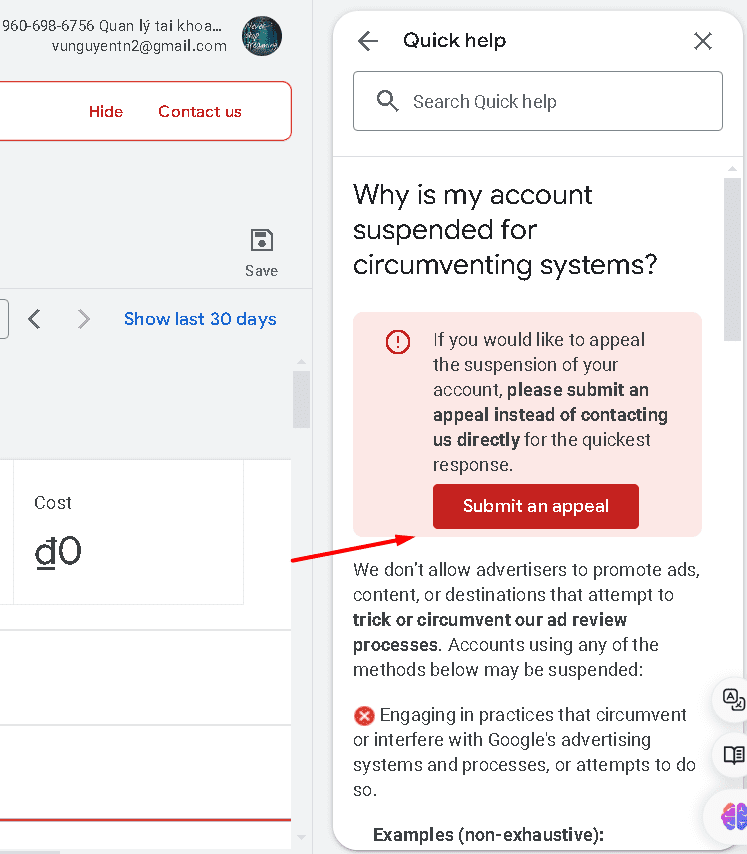Click main page scrollbar down arrow
This screenshot has height=854, width=747.
(301, 837)
